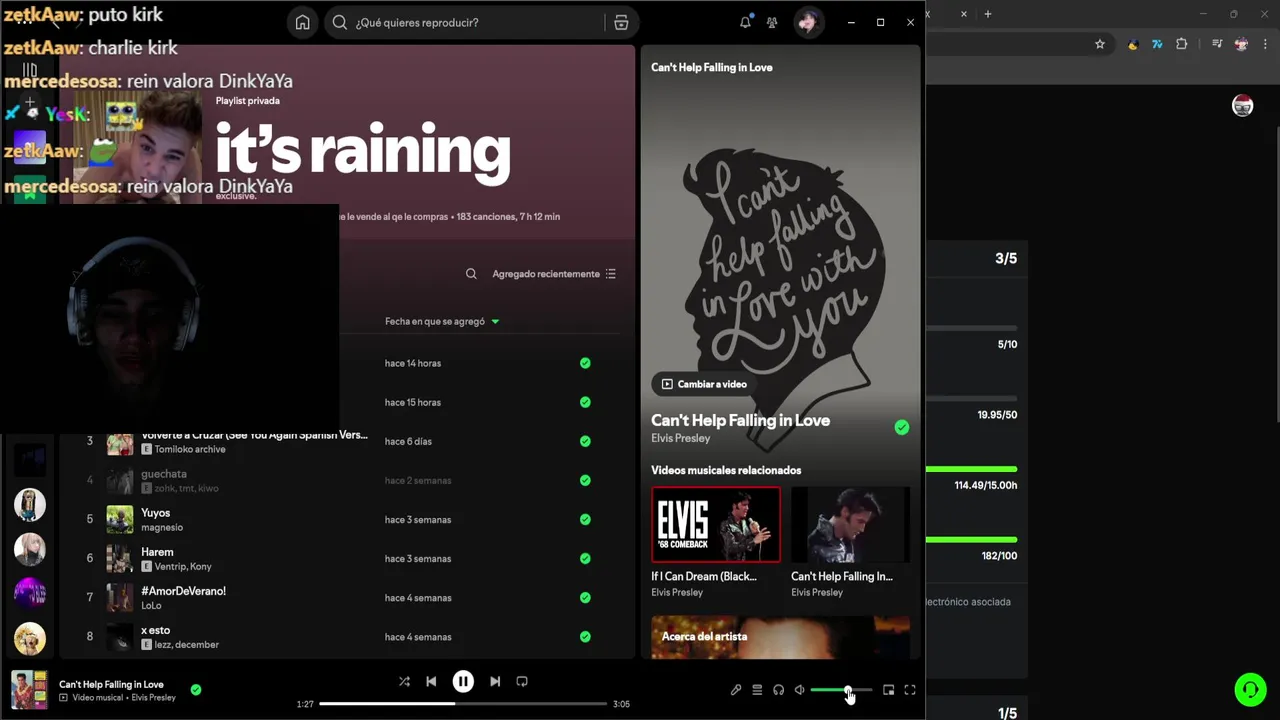Close the Chrome tab beside the new tab button

(x=964, y=14)
